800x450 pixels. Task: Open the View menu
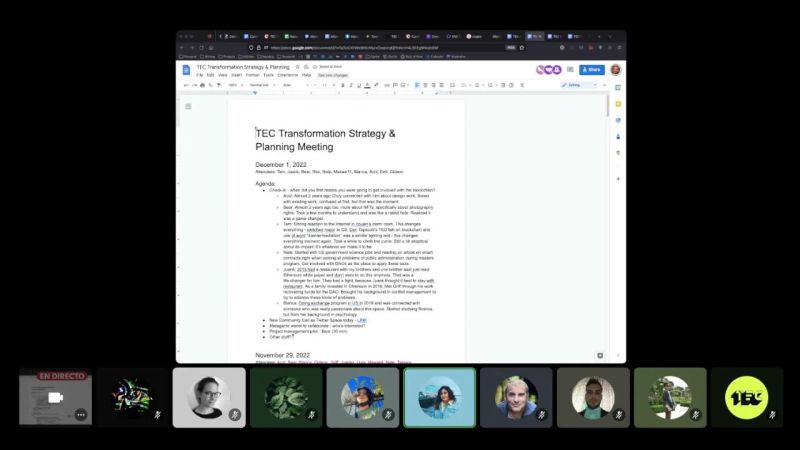[x=222, y=75]
